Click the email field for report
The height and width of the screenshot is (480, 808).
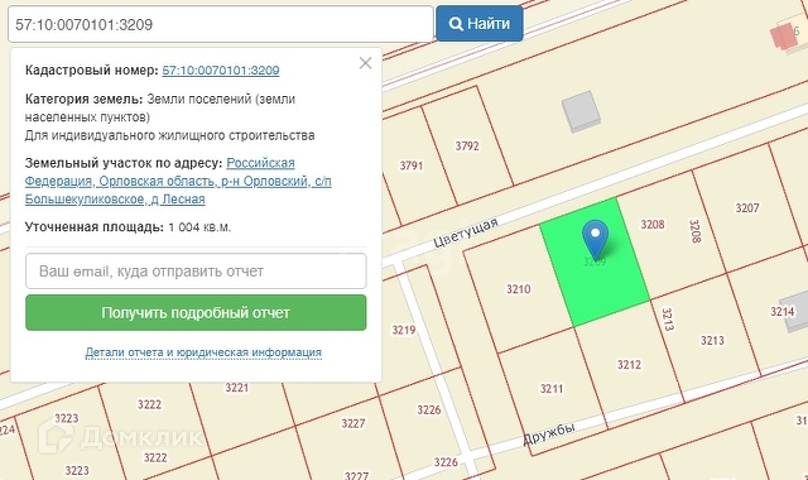tap(196, 271)
